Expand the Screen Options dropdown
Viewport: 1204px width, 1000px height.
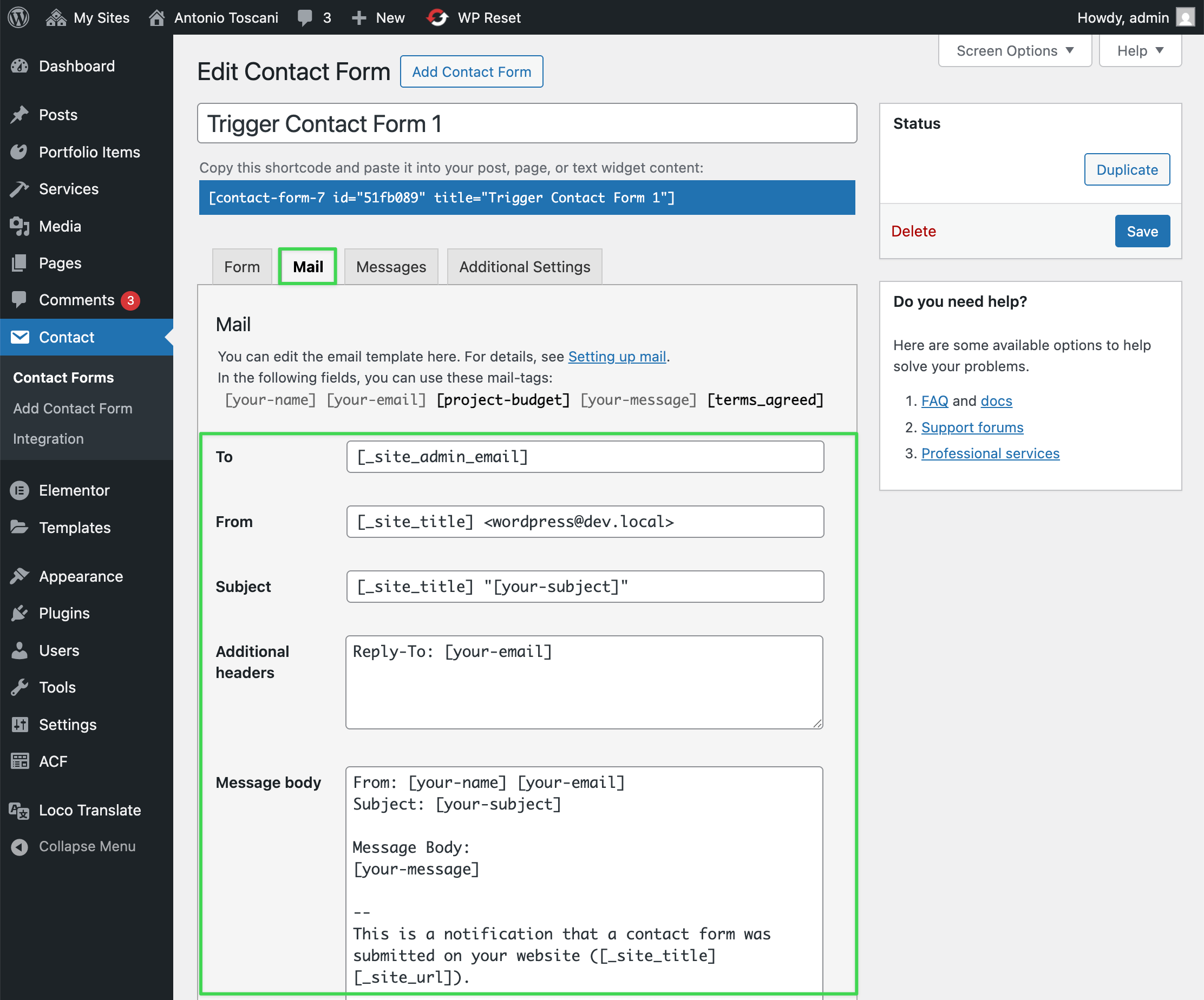coord(1015,51)
